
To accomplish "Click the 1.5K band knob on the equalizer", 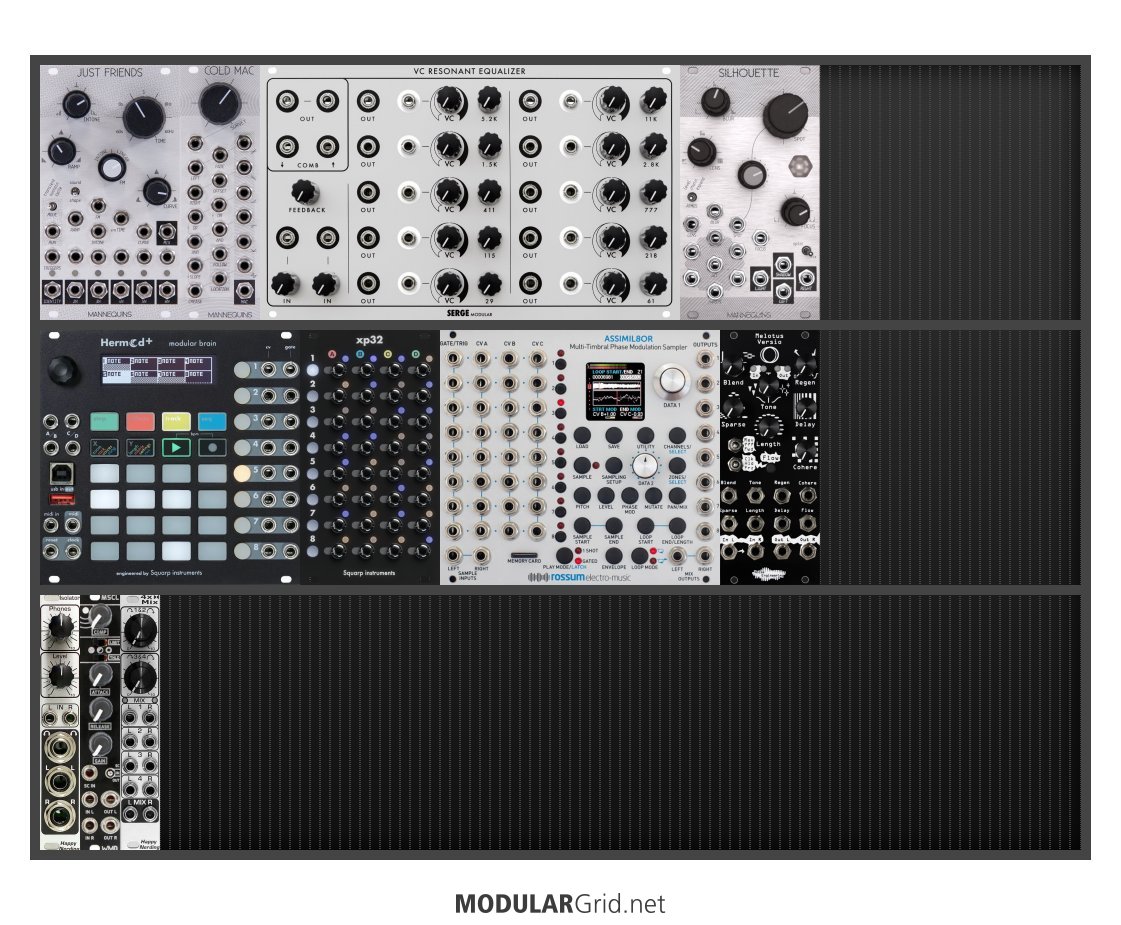I will pyautogui.click(x=489, y=146).
